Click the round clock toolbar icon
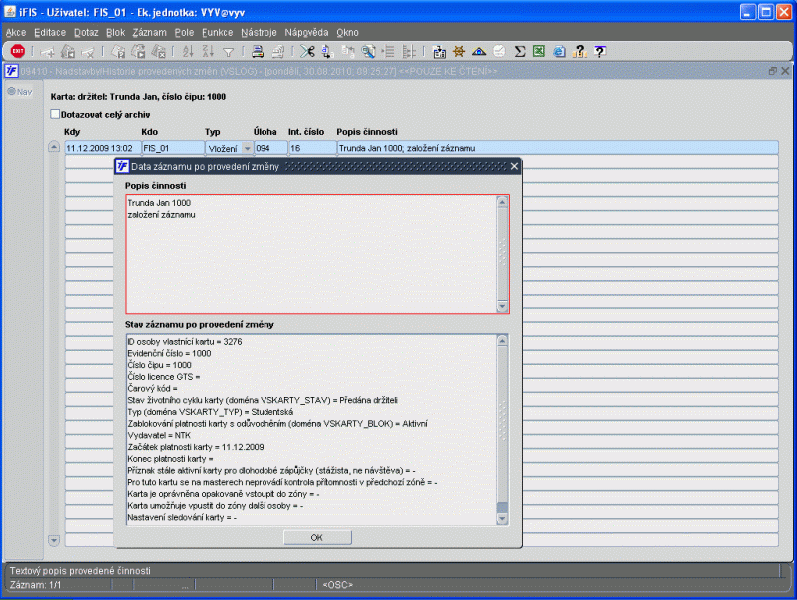The width and height of the screenshot is (797, 600). click(x=499, y=51)
